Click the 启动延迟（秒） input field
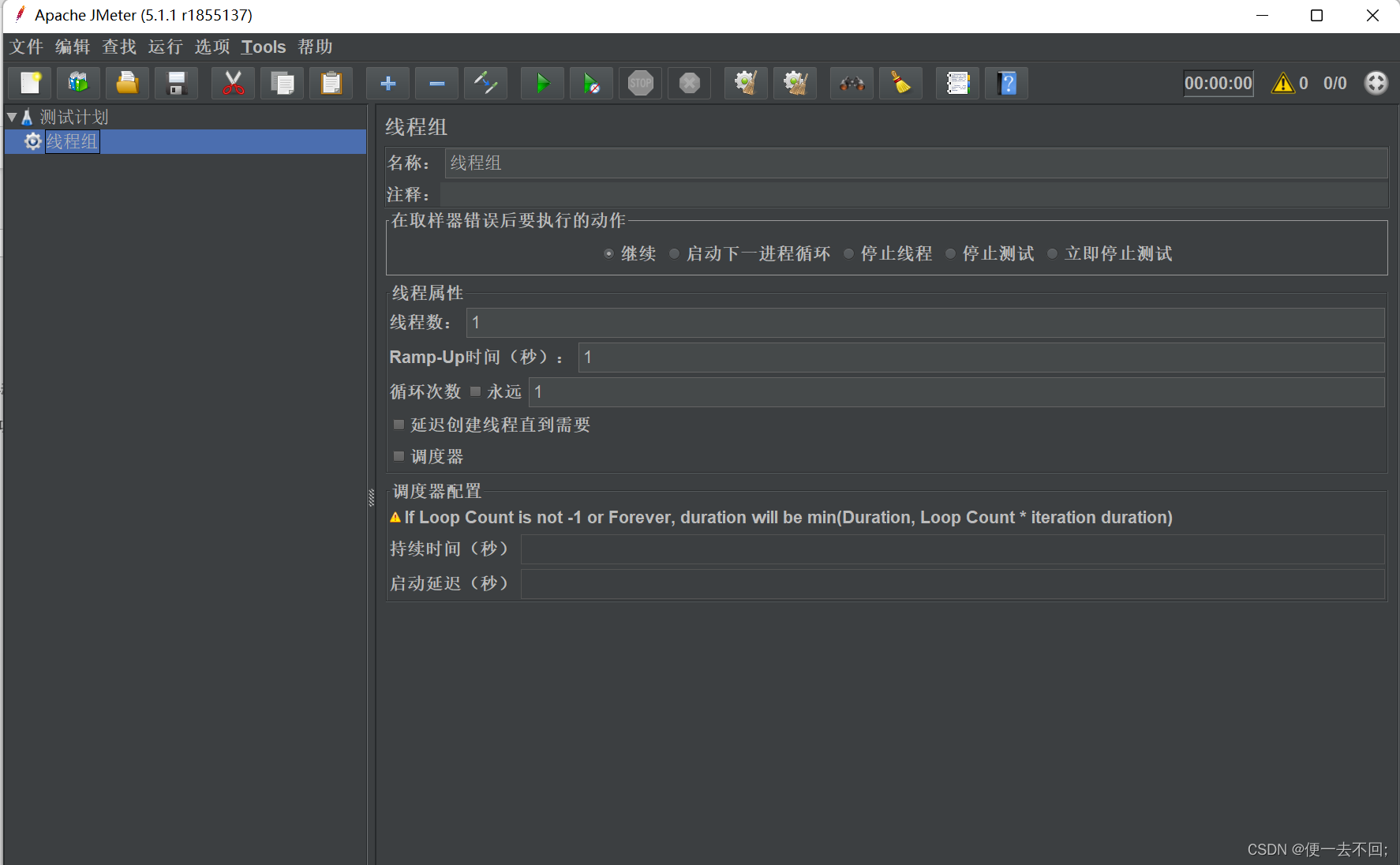Image resolution: width=1400 pixels, height=865 pixels. pyautogui.click(x=953, y=583)
